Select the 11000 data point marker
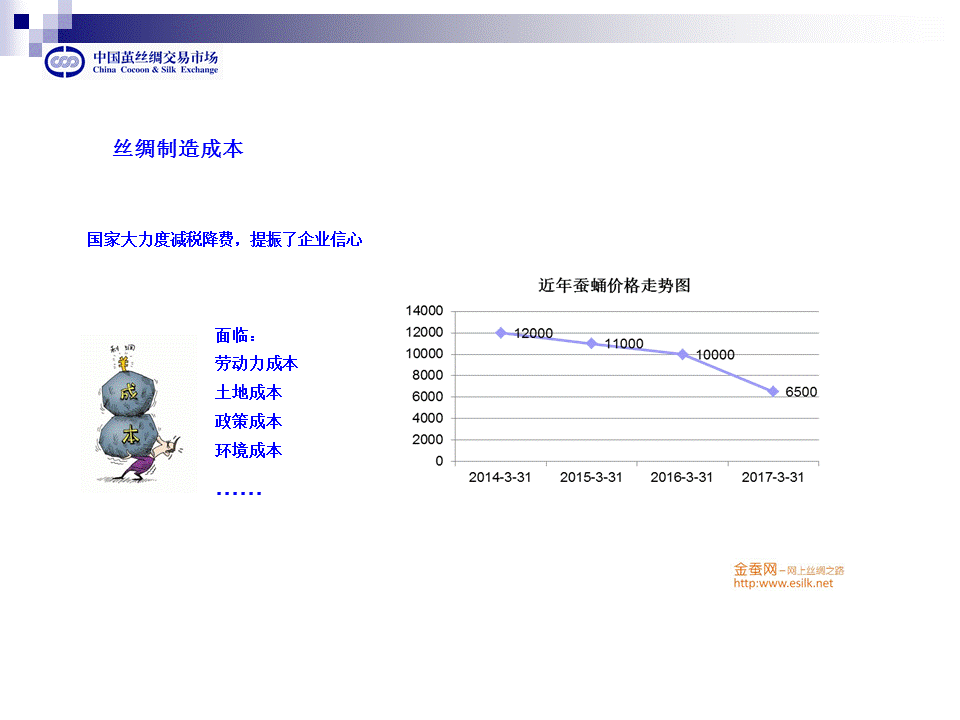 point(592,343)
